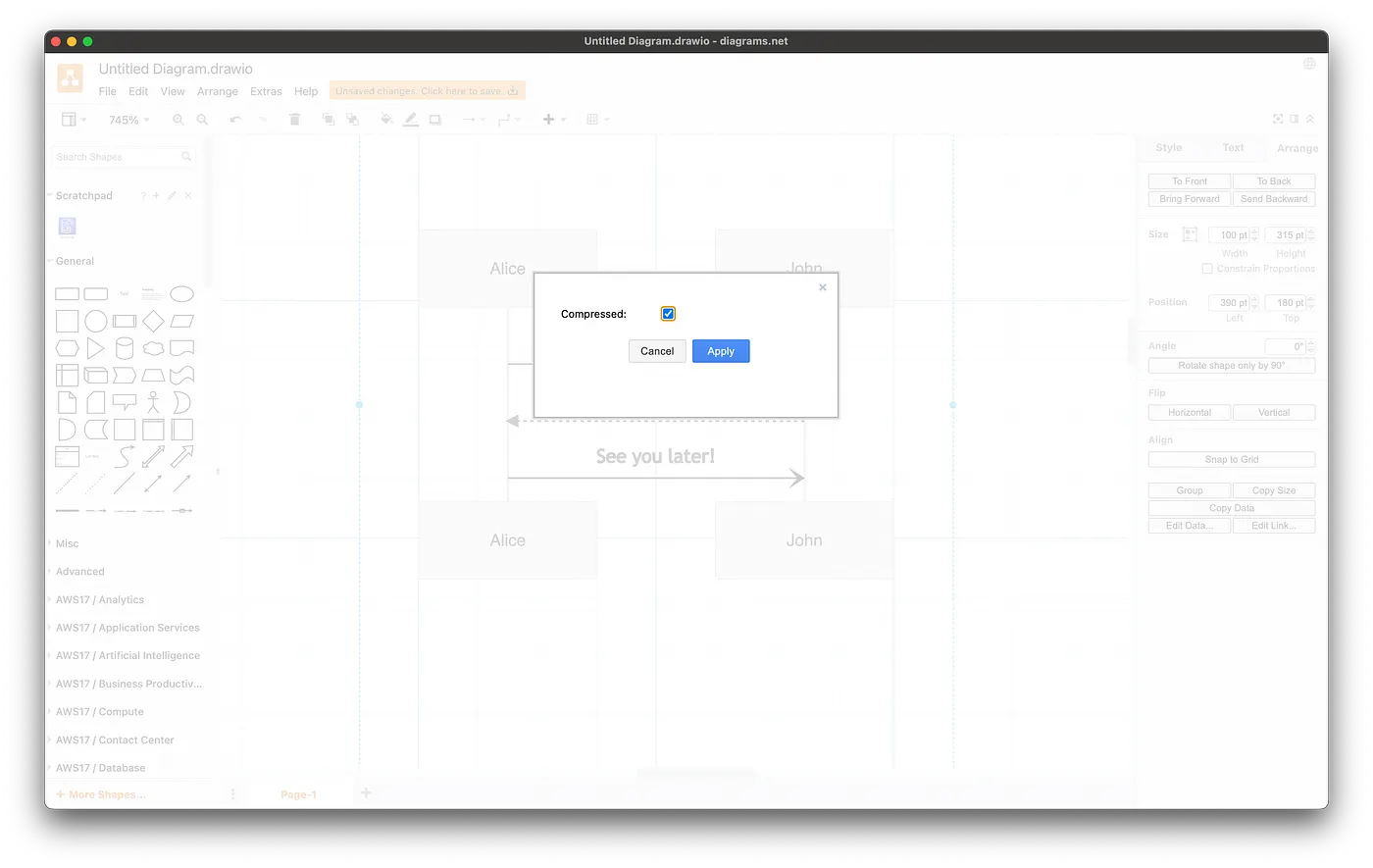
Task: Select the Line Color tool
Action: [411, 119]
